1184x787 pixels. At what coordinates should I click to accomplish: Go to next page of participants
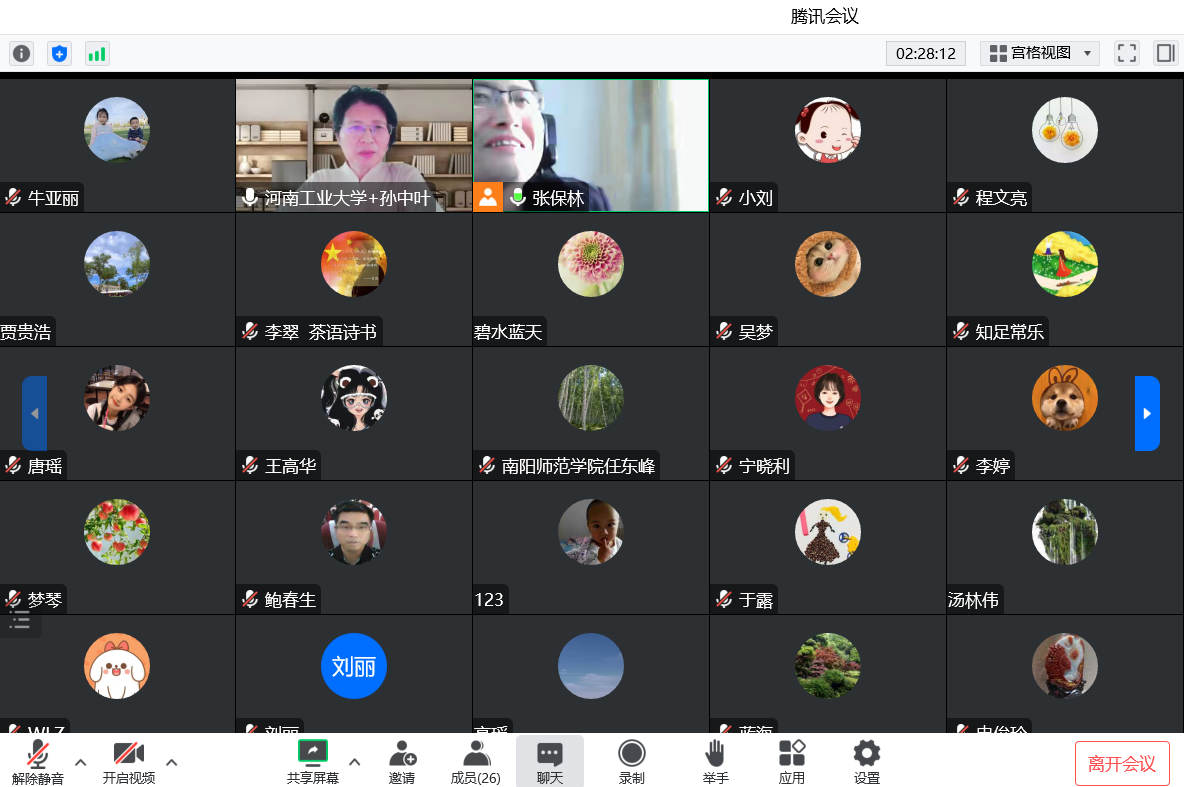click(1147, 413)
